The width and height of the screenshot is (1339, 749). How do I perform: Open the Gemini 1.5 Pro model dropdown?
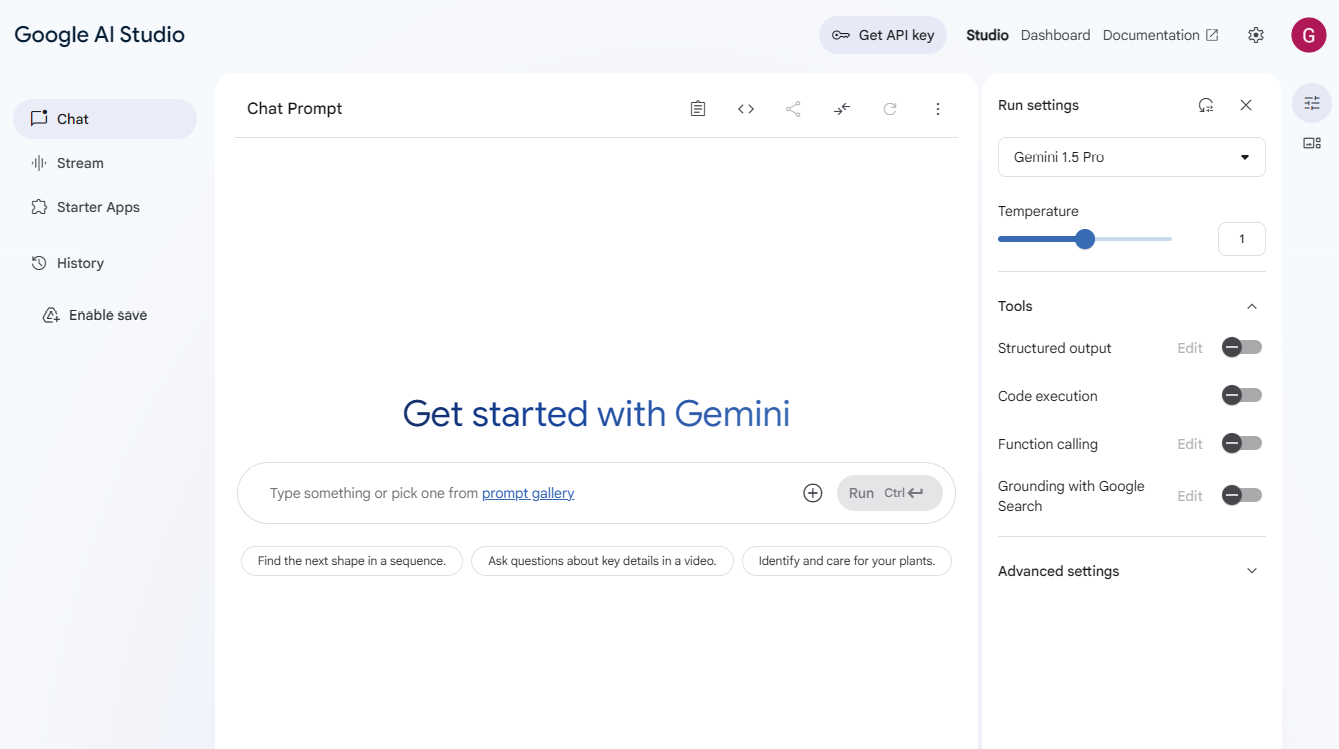click(x=1131, y=157)
